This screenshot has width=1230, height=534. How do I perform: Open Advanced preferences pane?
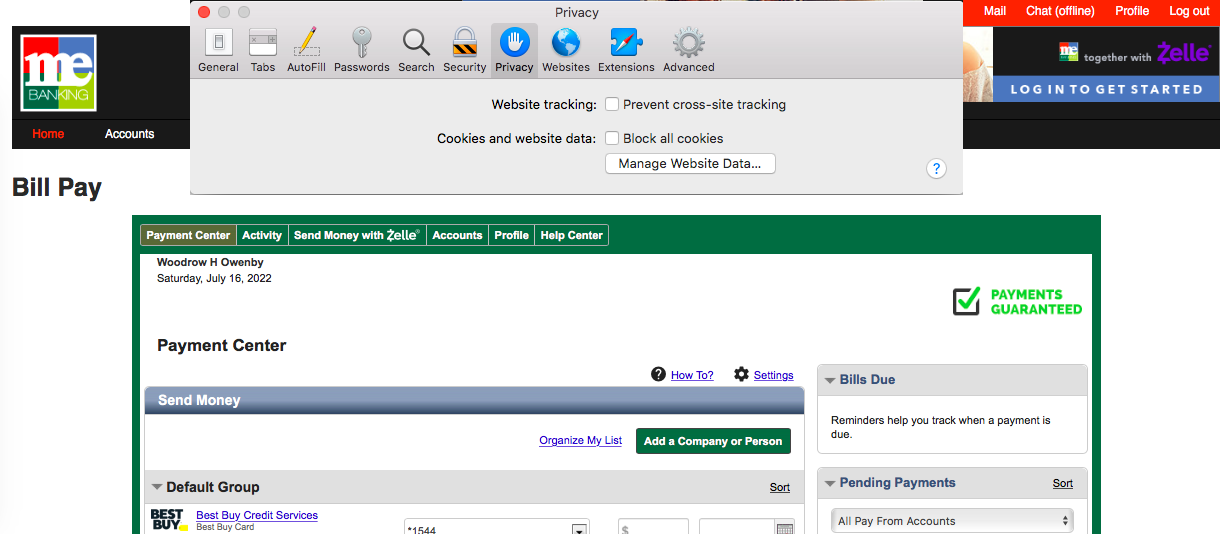[x=688, y=50]
